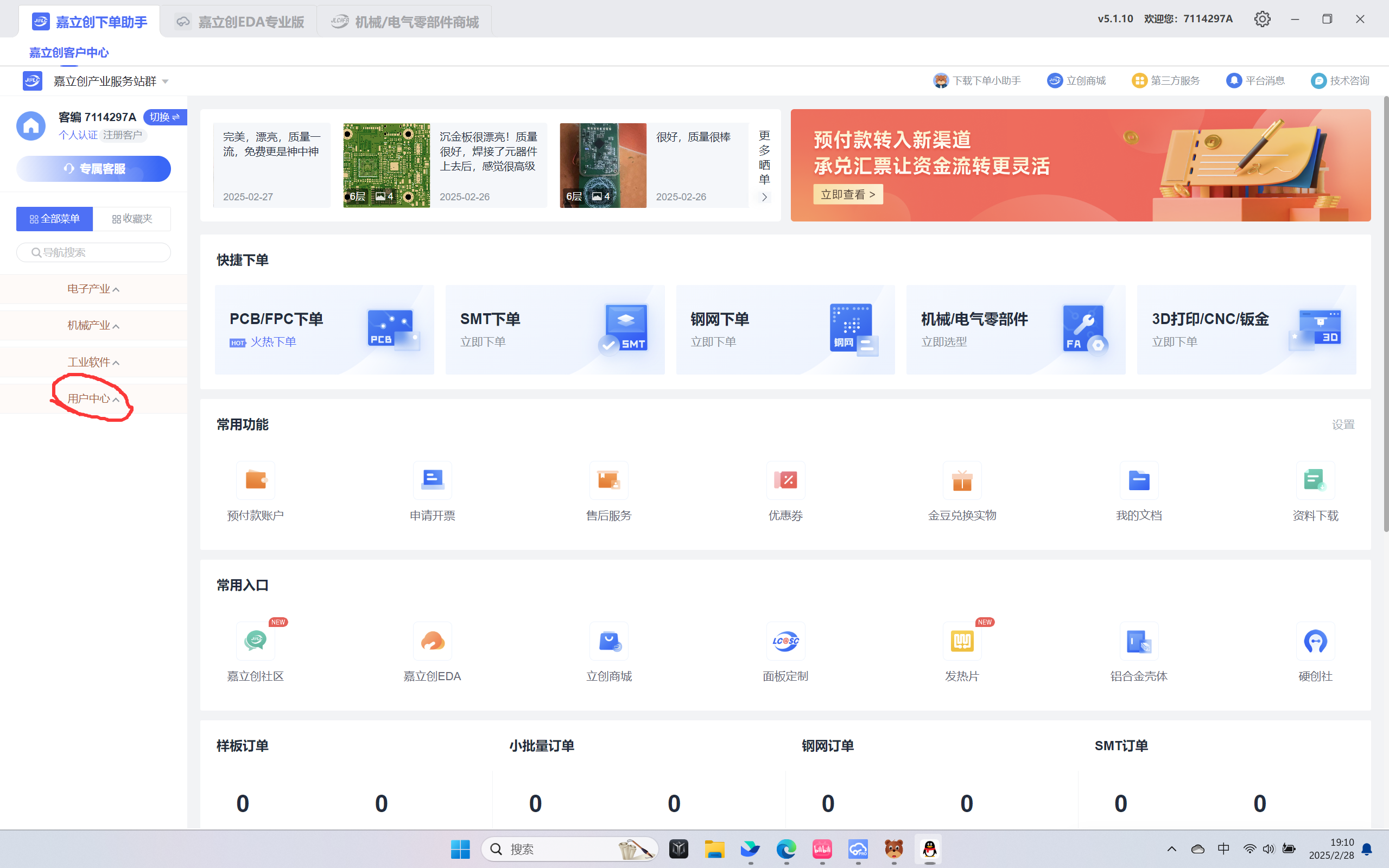This screenshot has width=1389, height=868.
Task: Open the Windows Start menu
Action: [460, 848]
